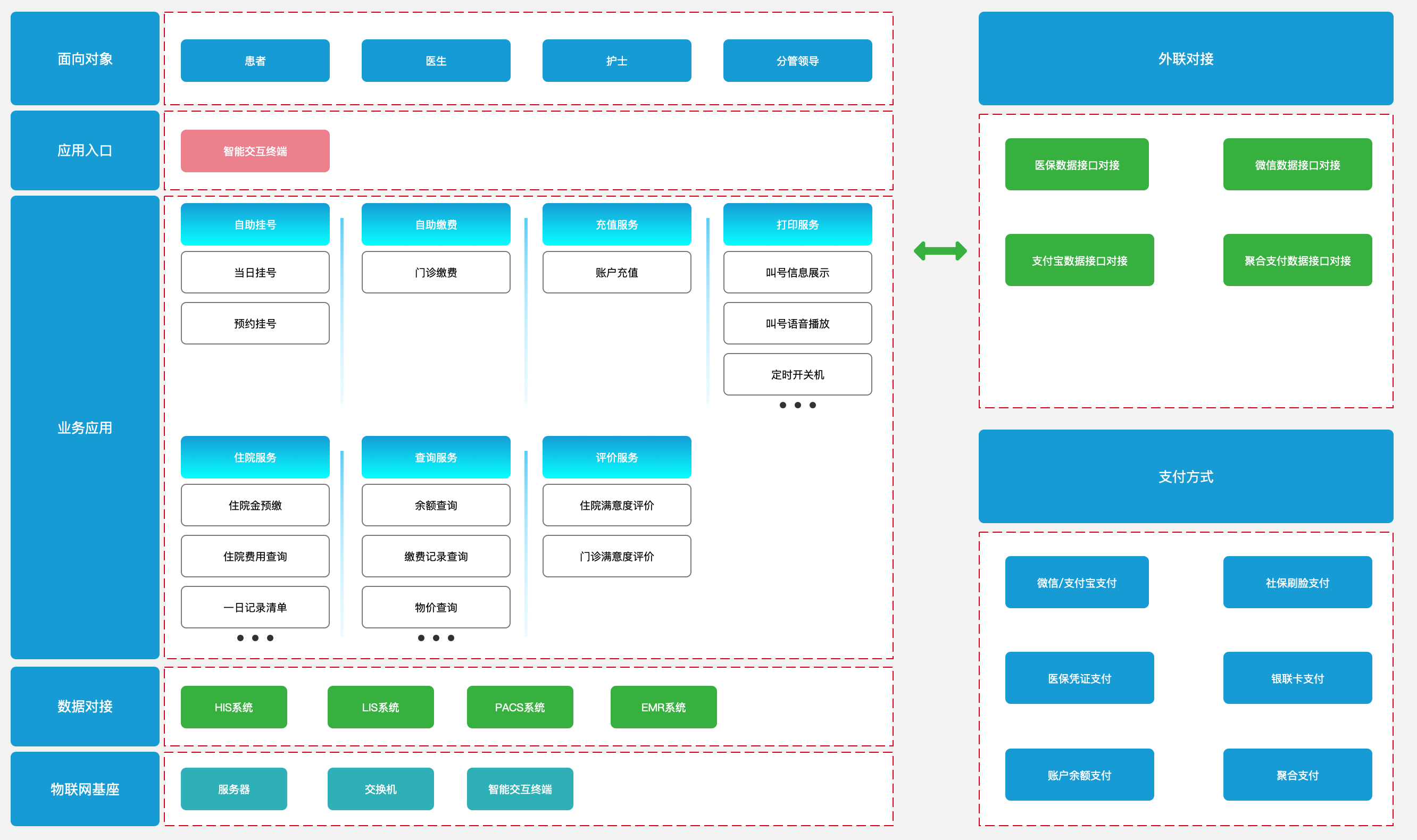Click the 门诊缴费 box
1417x840 pixels.
click(x=436, y=272)
